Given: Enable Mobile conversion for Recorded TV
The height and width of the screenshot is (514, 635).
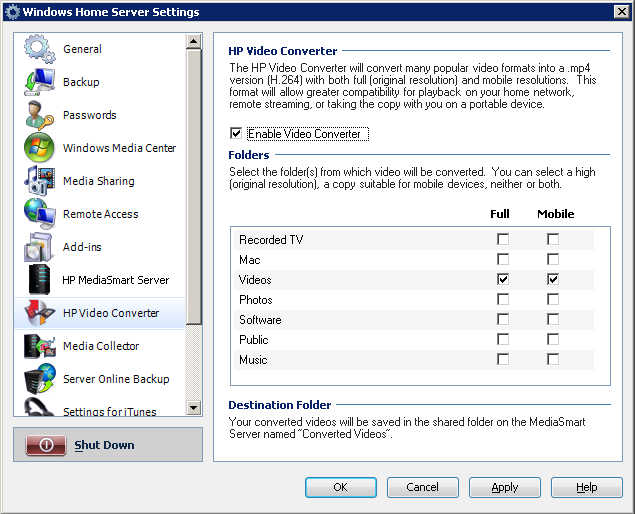Looking at the screenshot, I should point(553,239).
